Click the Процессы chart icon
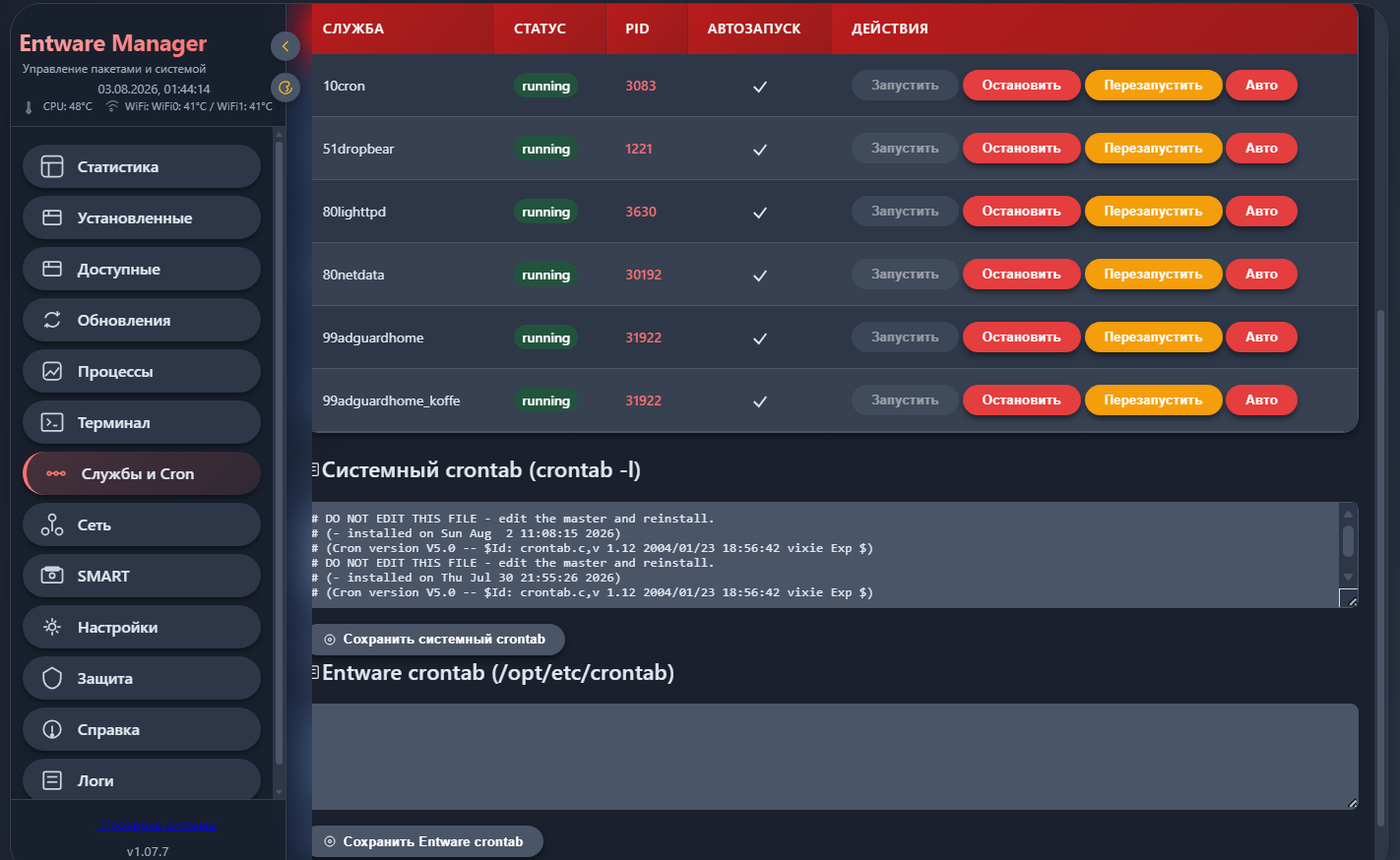 pyautogui.click(x=52, y=371)
